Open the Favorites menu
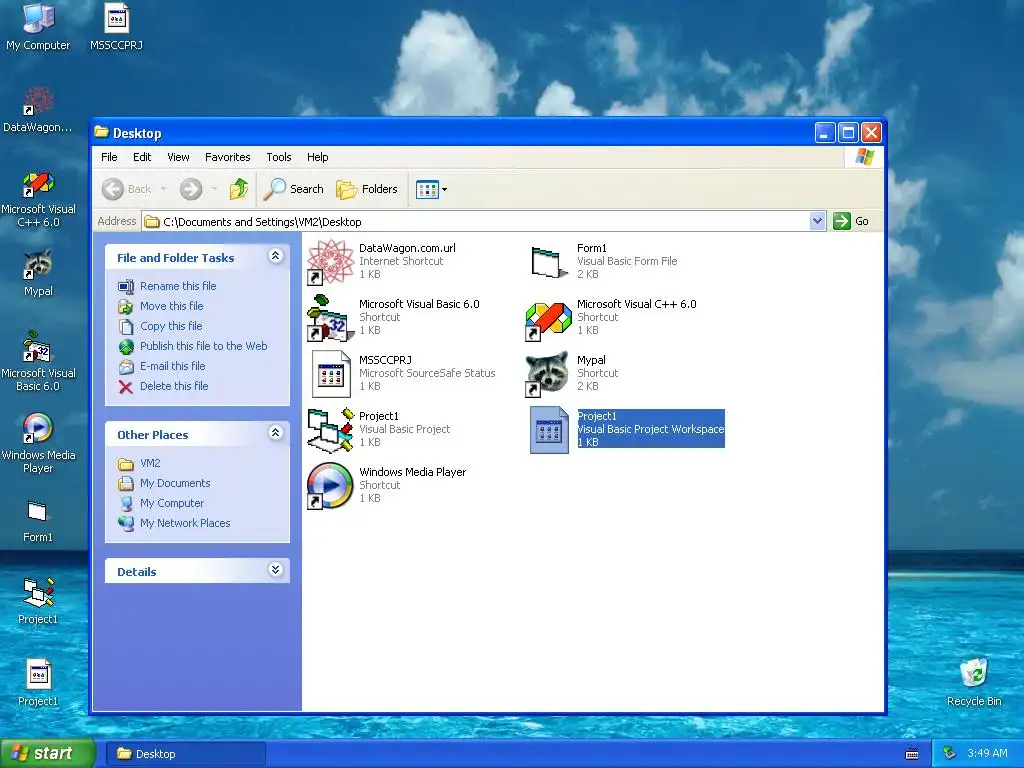The image size is (1024, 768). 227,157
